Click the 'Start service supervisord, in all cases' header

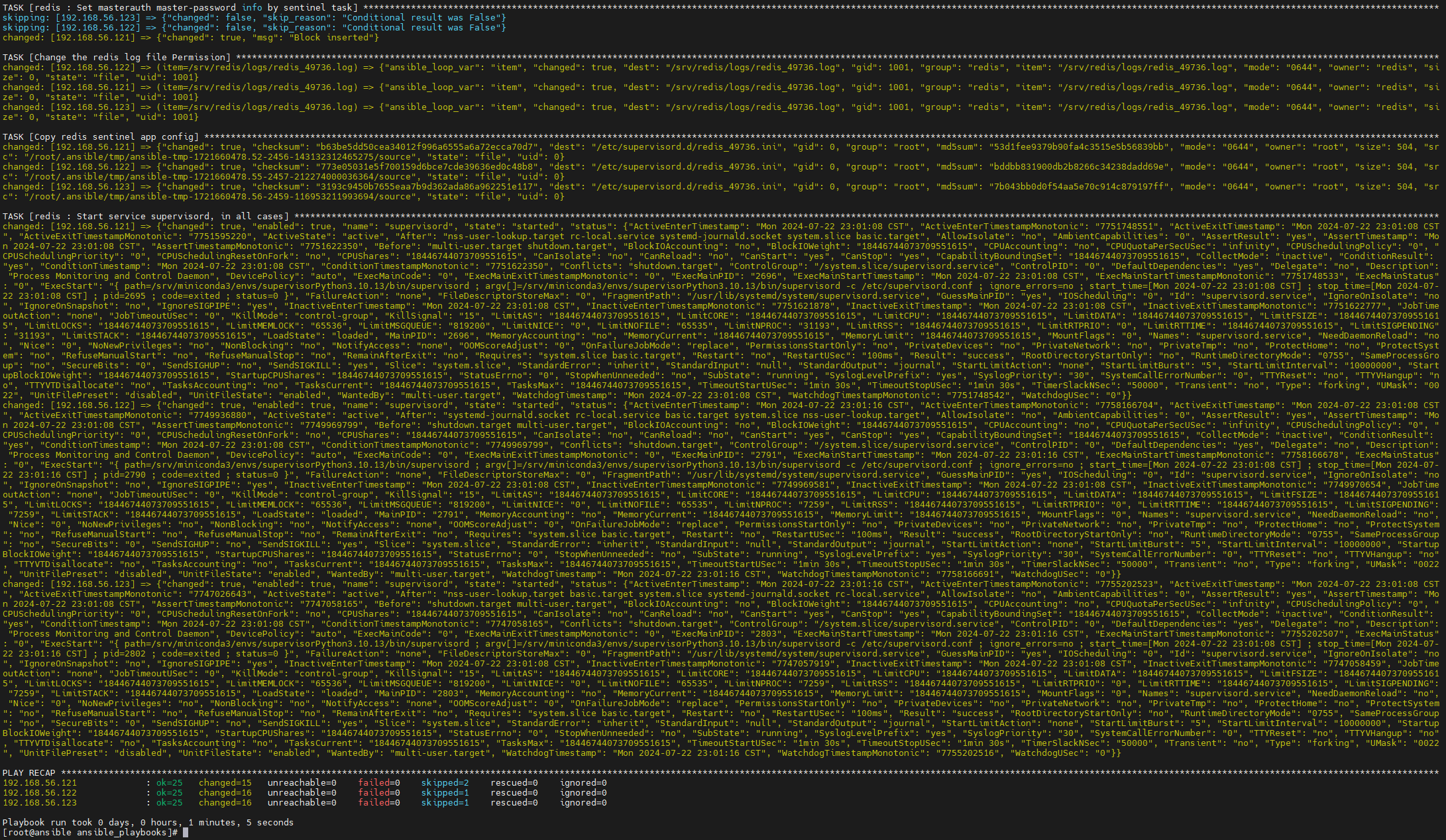146,217
